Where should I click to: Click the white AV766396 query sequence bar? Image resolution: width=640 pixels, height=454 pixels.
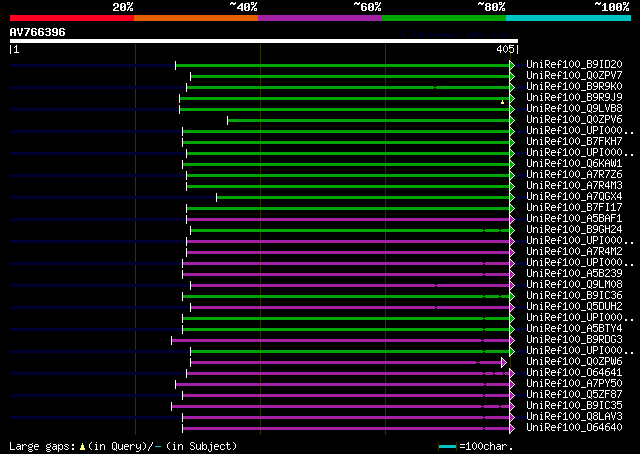pyautogui.click(x=264, y=41)
